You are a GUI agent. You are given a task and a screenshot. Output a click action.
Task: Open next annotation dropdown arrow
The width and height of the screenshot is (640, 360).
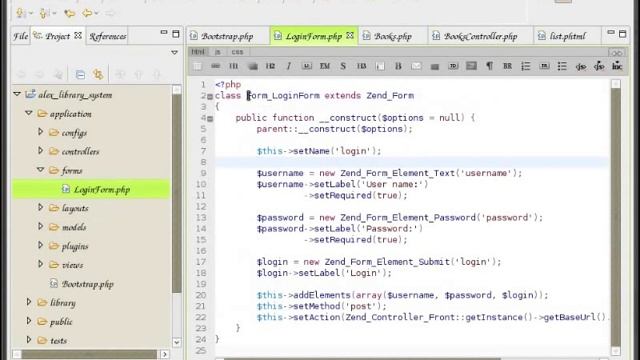(x=31, y=13)
